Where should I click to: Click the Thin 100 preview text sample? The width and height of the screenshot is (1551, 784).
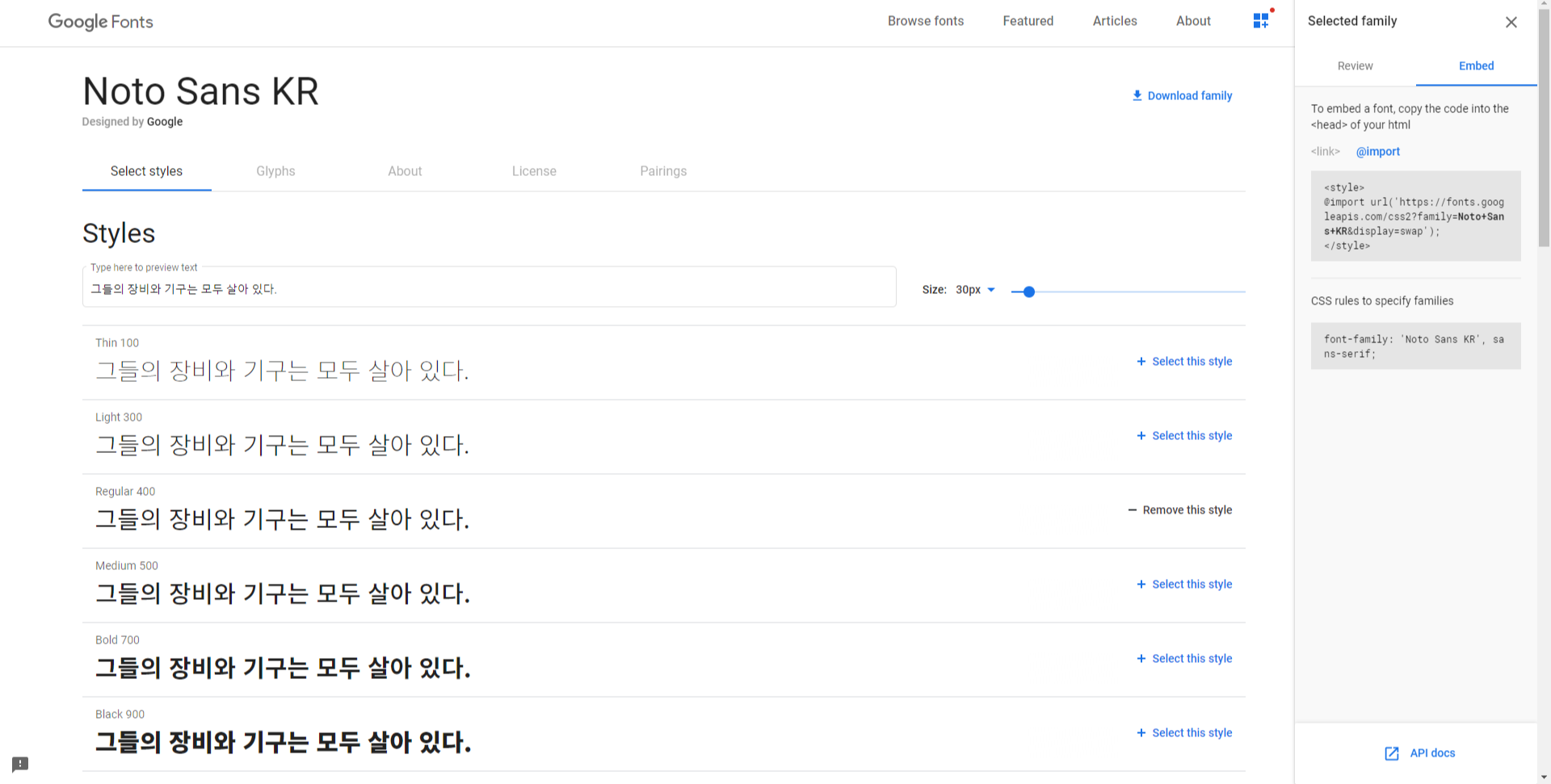point(282,371)
